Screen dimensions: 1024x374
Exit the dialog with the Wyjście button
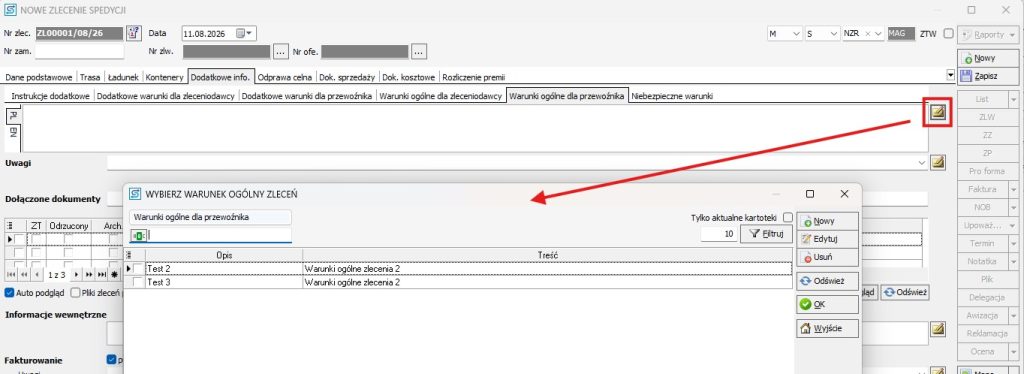click(827, 328)
